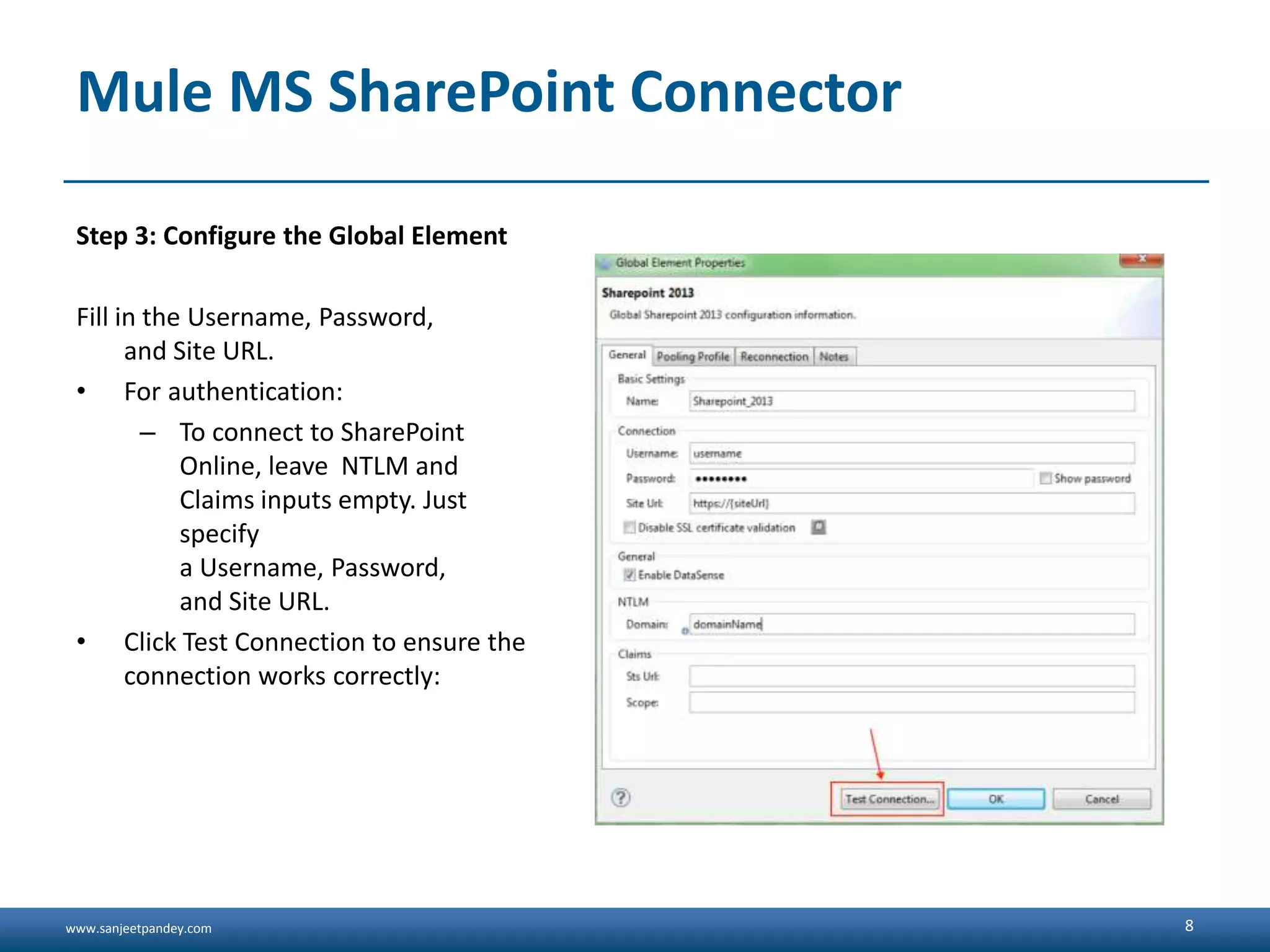1270x952 pixels.
Task: Focus the Name field containing Sharepoint_2013
Action: 912,401
